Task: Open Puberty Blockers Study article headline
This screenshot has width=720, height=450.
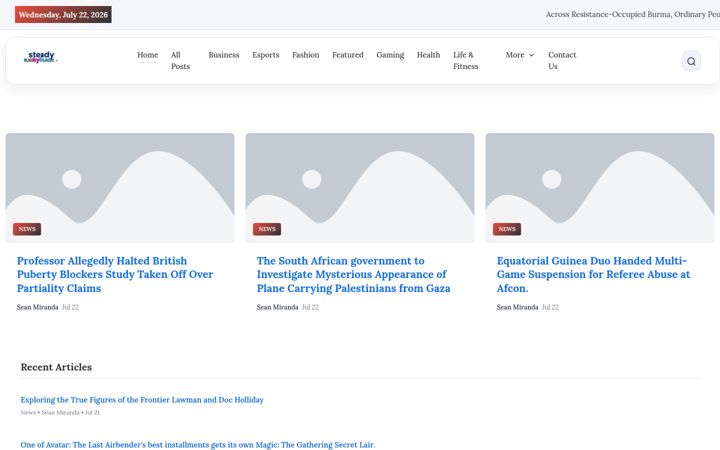Action: pyautogui.click(x=115, y=275)
